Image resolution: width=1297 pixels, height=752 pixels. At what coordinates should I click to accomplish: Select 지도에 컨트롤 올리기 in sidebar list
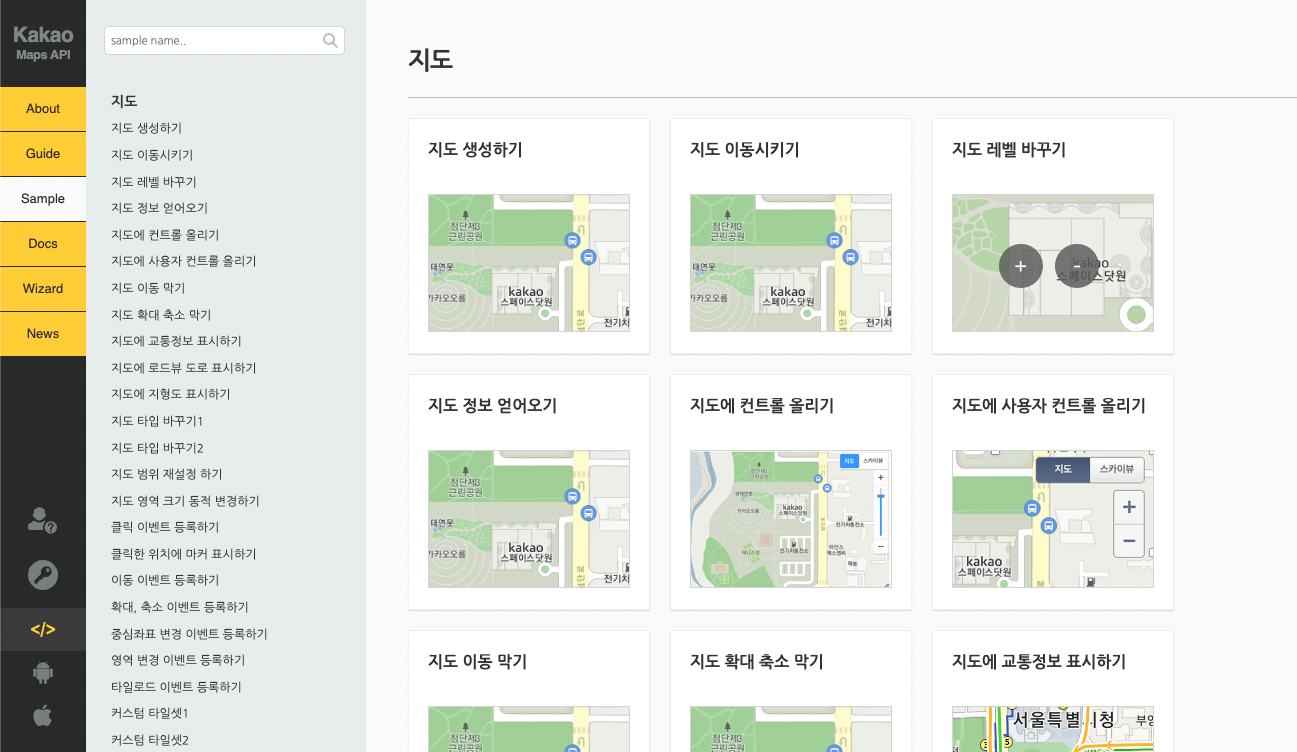(x=165, y=235)
